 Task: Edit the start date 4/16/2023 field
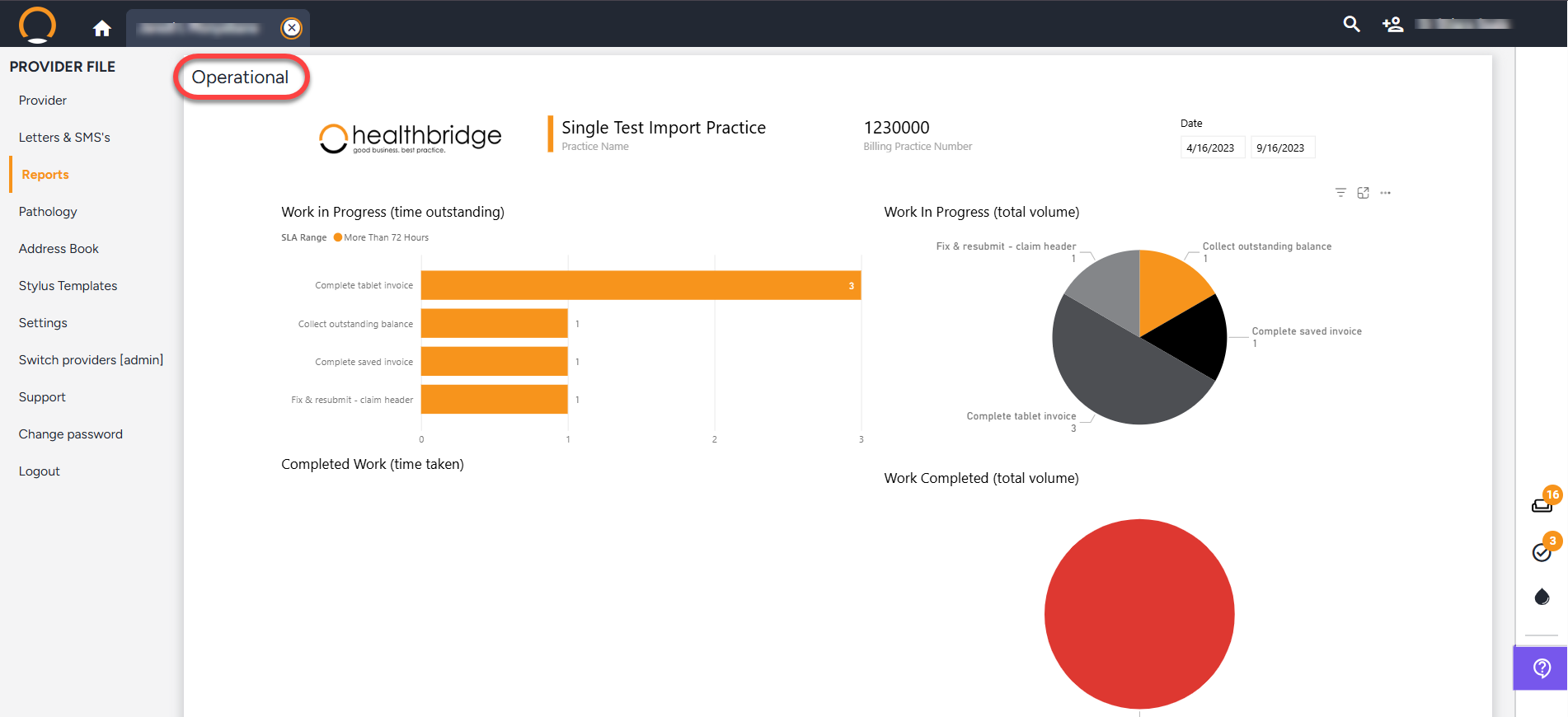click(x=1210, y=148)
